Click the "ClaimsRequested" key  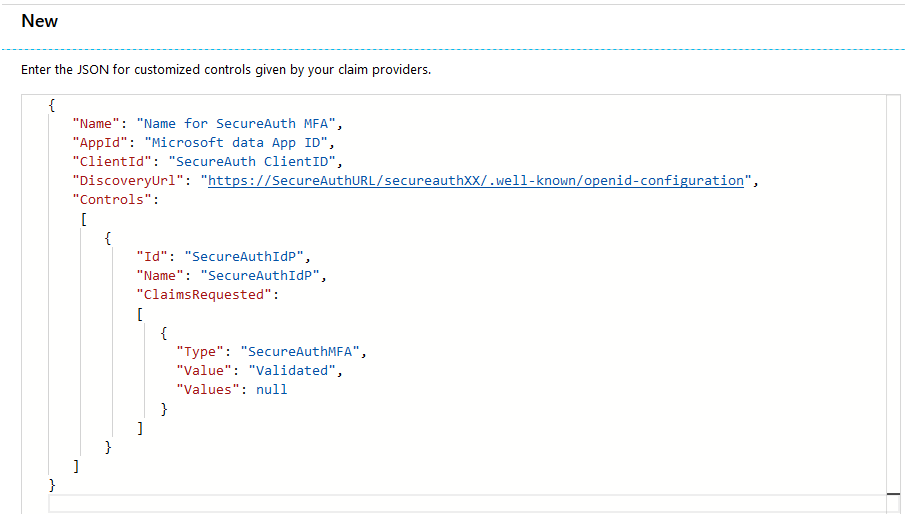coord(205,295)
